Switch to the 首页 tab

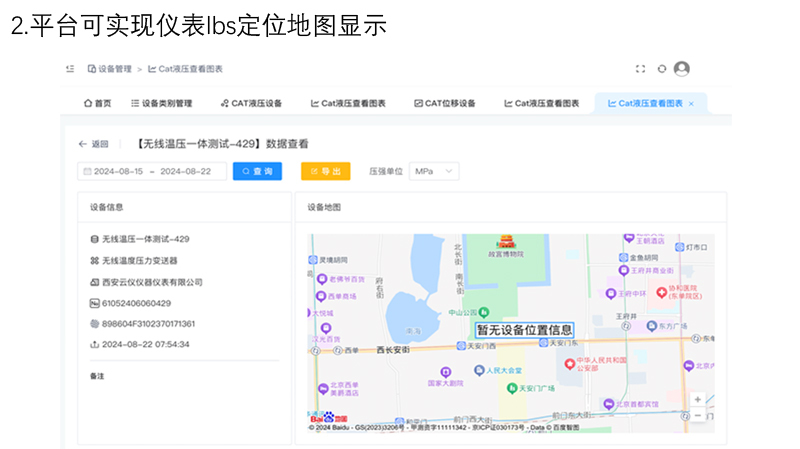point(98,103)
